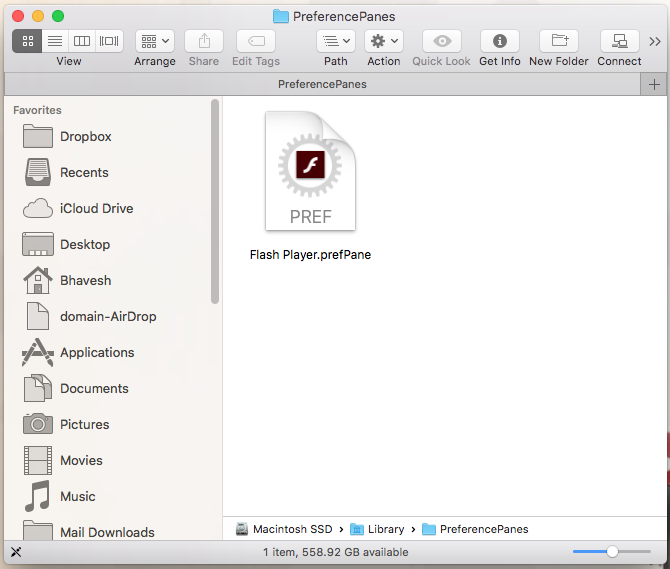The height and width of the screenshot is (569, 670).
Task: Create a New Folder
Action: (x=559, y=41)
